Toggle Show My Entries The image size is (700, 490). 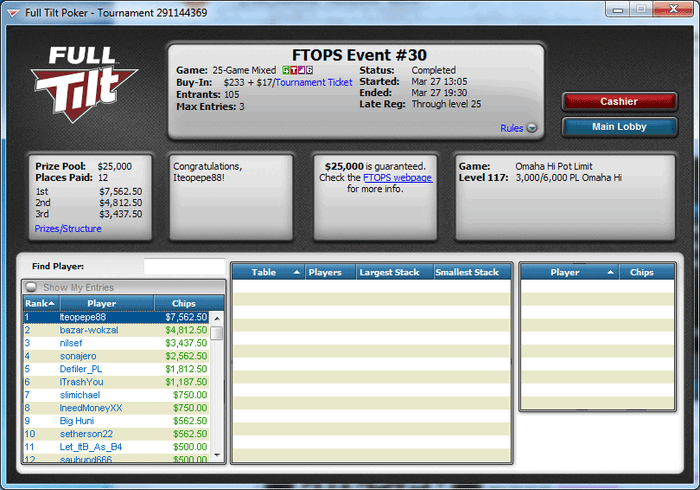(x=32, y=287)
